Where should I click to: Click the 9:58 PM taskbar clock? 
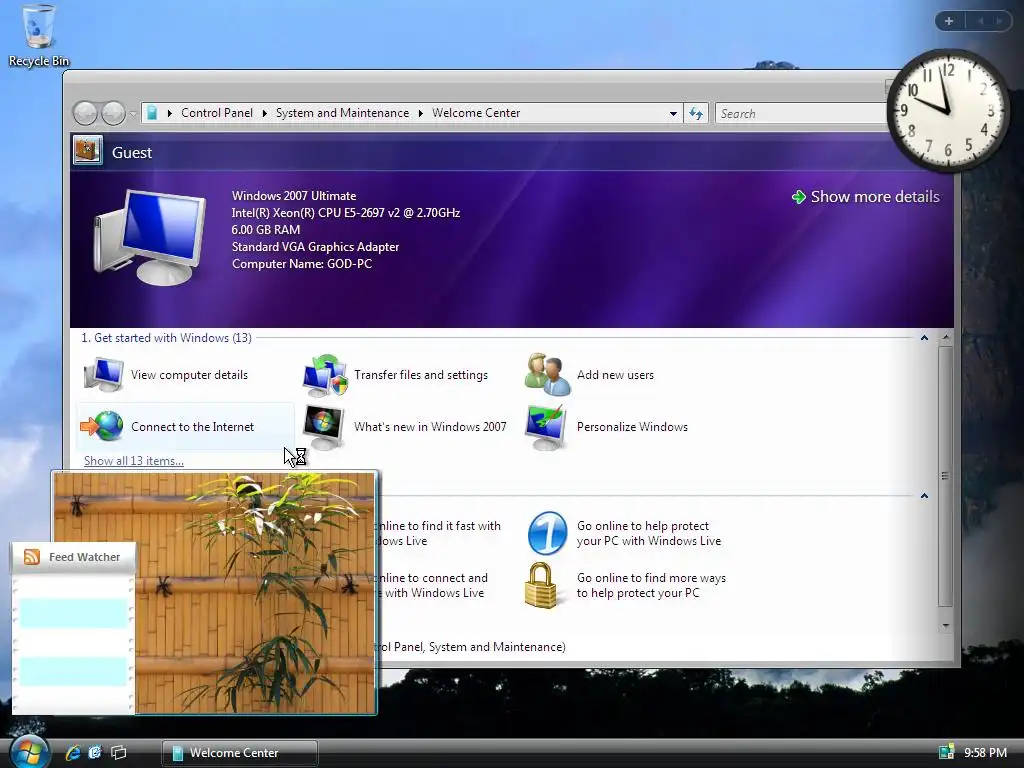pyautogui.click(x=985, y=753)
